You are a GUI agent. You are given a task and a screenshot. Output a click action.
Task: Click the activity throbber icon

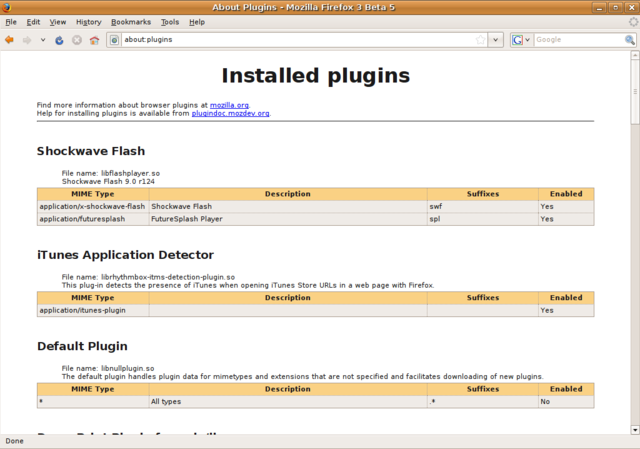point(633,22)
